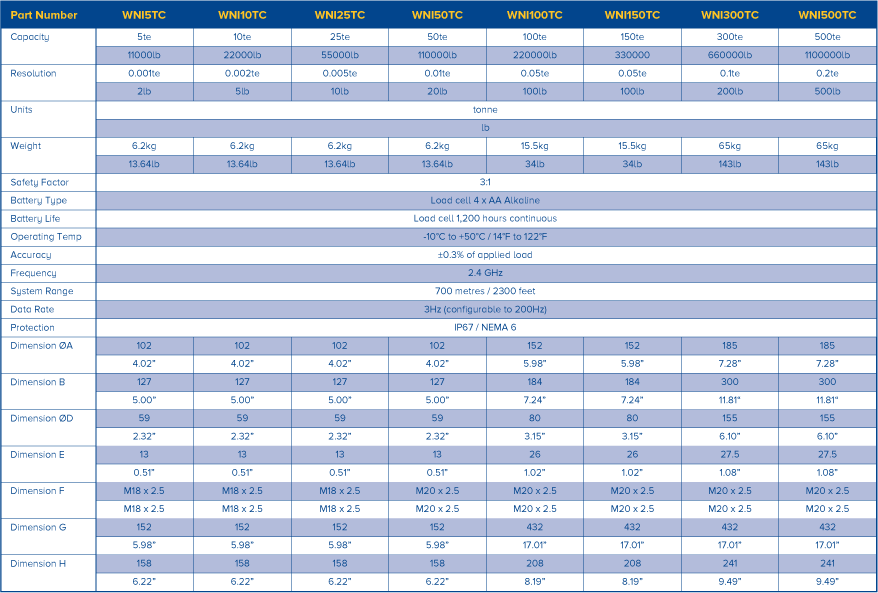878x593 pixels.
Task: Click the WNI500TC part number header
Action: (x=828, y=15)
